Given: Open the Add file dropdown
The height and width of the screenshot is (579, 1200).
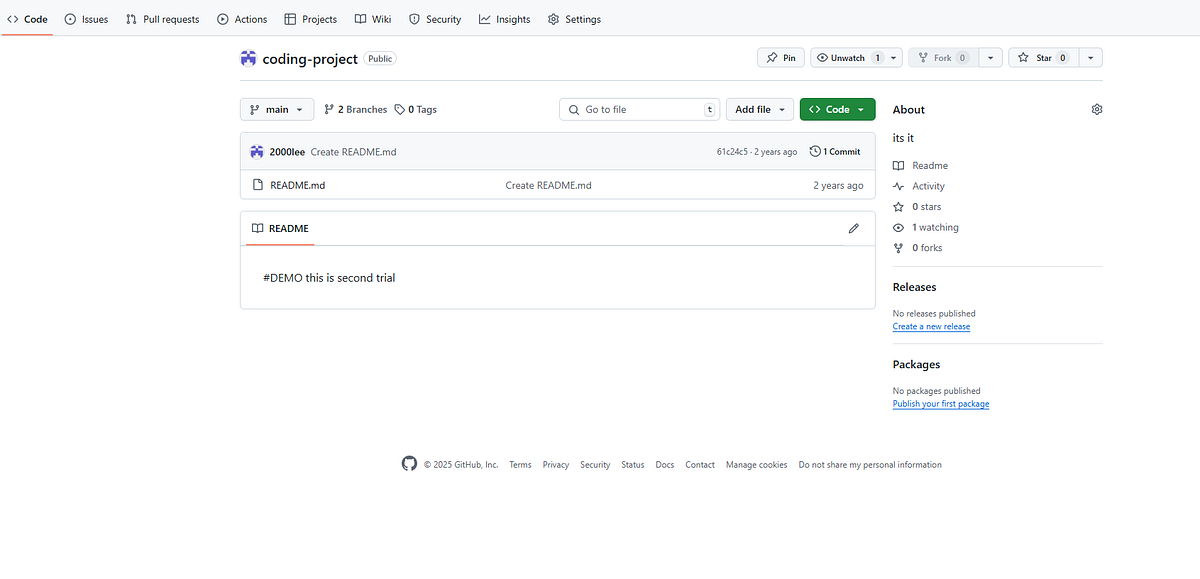Looking at the screenshot, I should [x=759, y=109].
